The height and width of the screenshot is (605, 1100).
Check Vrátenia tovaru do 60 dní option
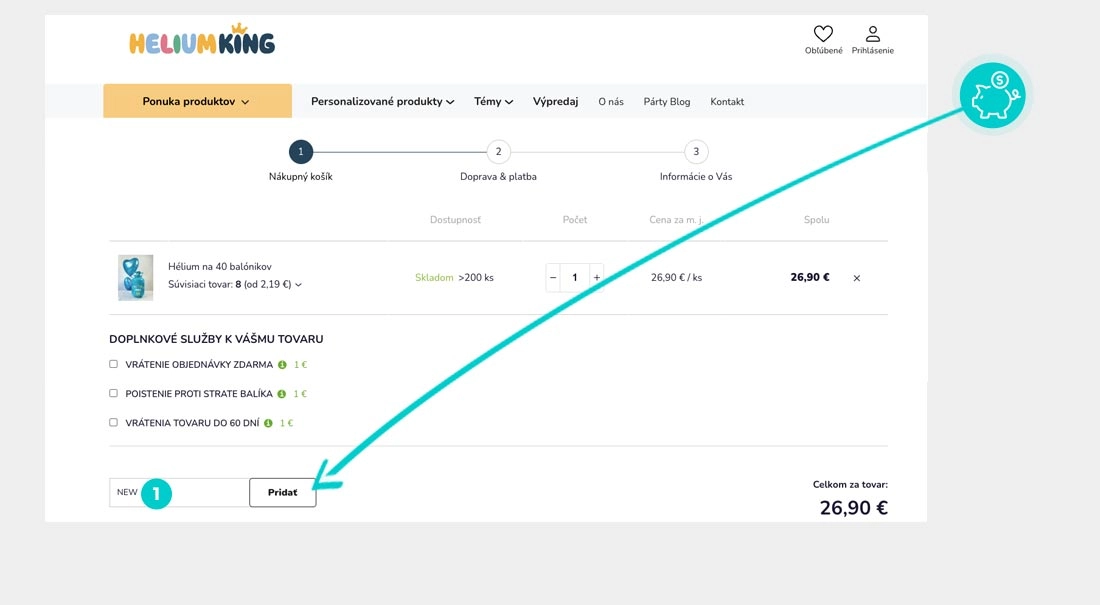point(114,422)
